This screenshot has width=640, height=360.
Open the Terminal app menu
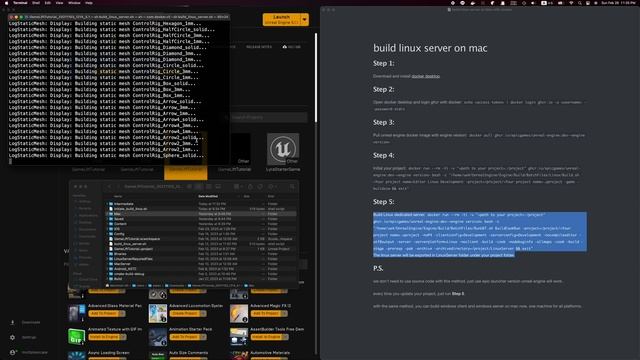tap(20, 3)
